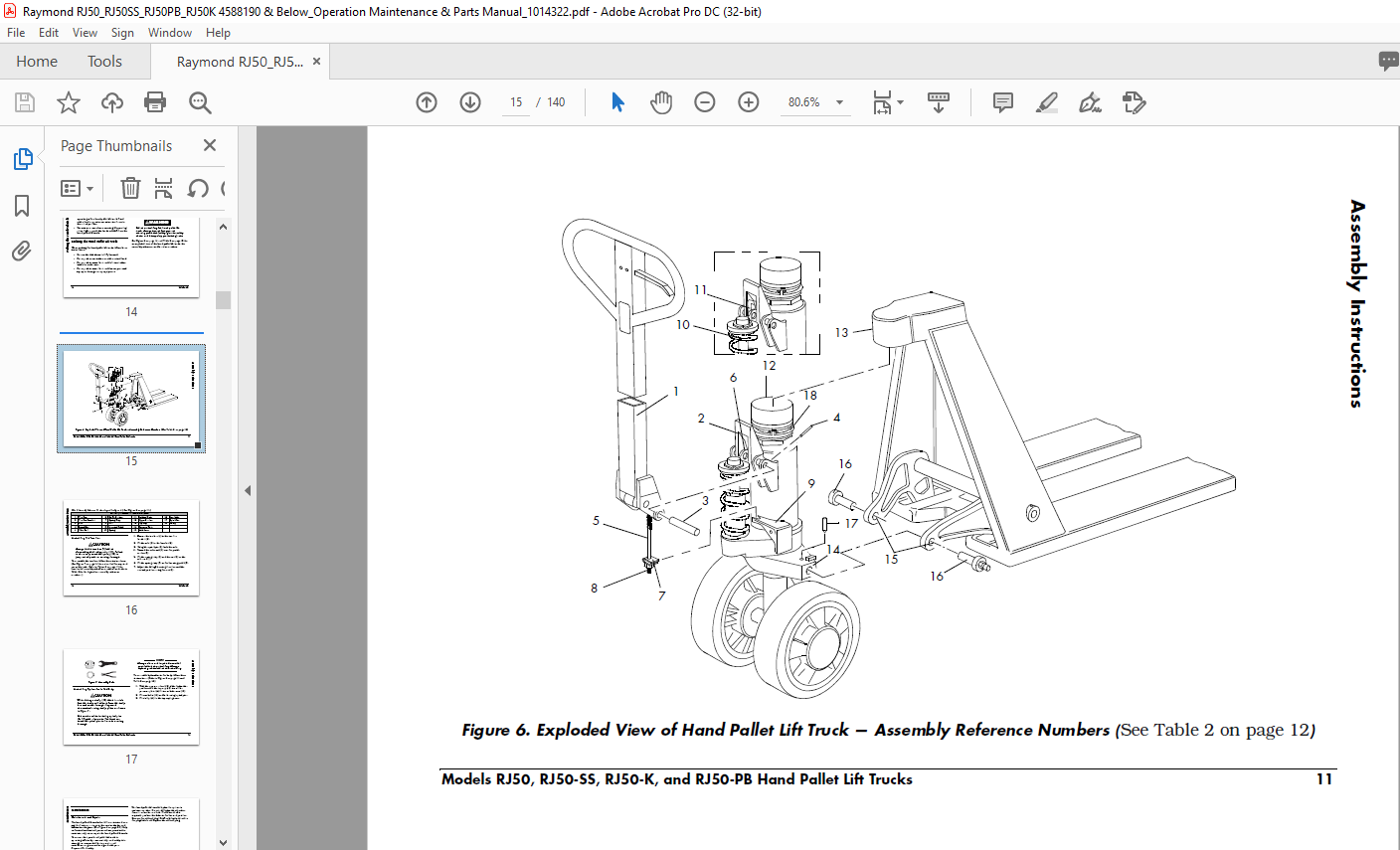The height and width of the screenshot is (850, 1400).
Task: Select the Raymond RJ50 document tab
Action: pyautogui.click(x=240, y=62)
